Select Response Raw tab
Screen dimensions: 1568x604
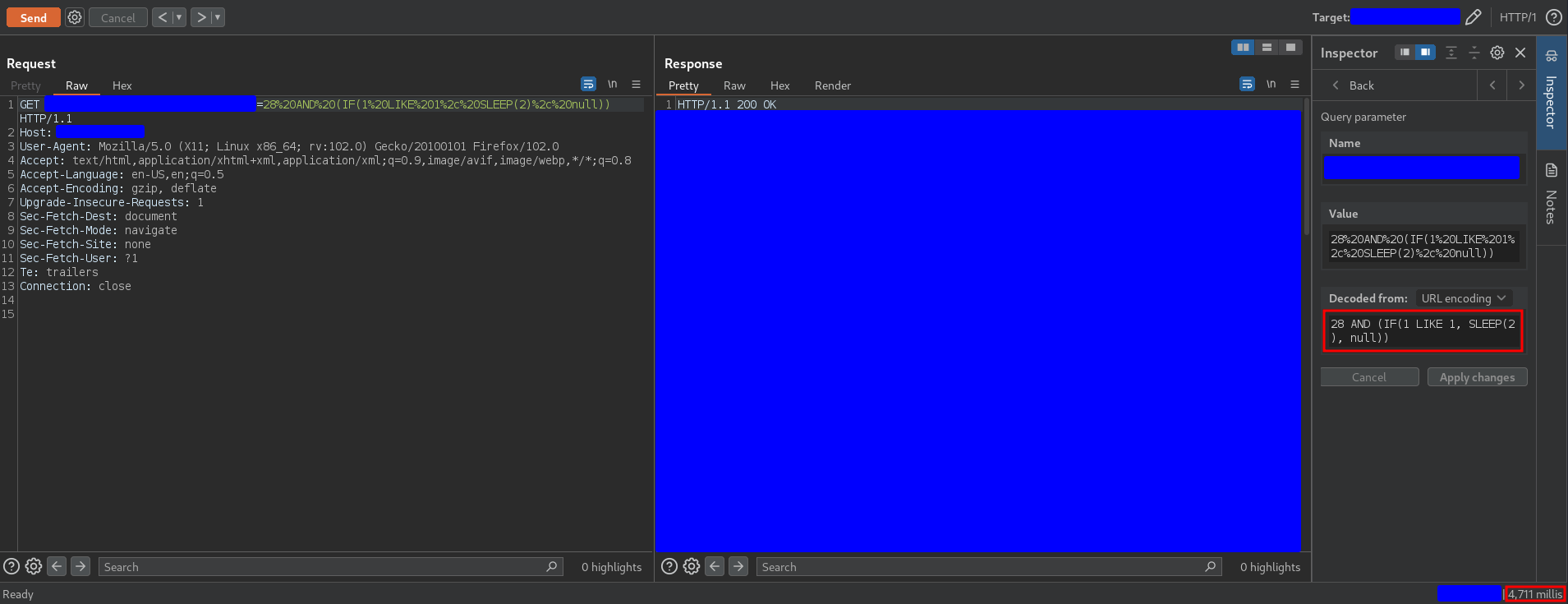734,85
